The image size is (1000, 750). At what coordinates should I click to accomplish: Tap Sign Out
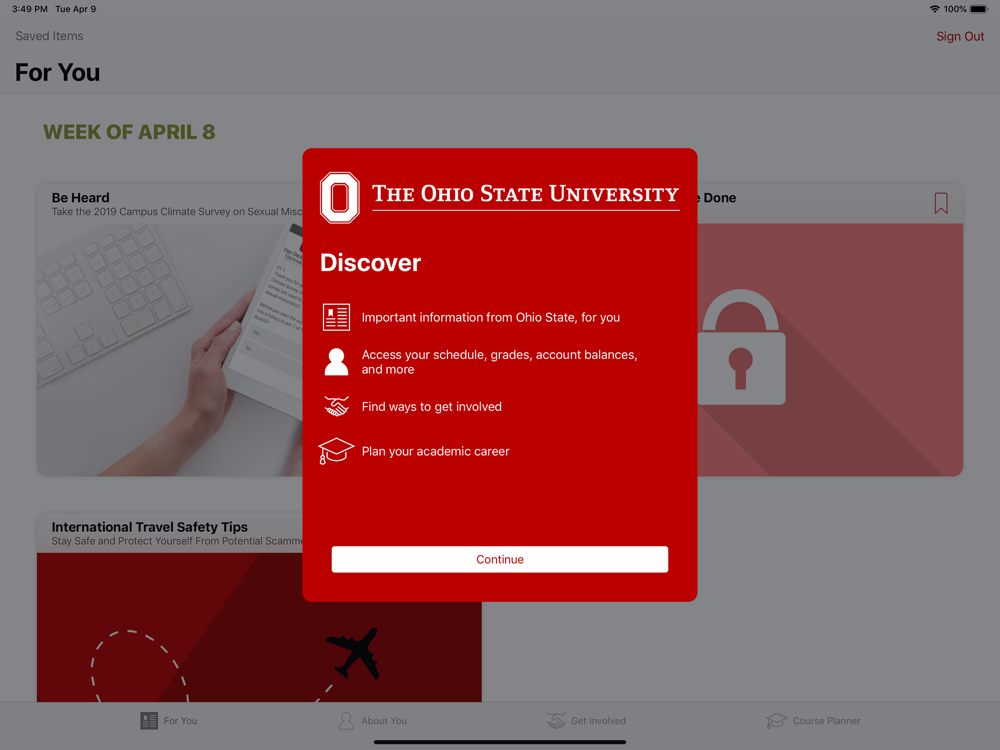point(960,36)
